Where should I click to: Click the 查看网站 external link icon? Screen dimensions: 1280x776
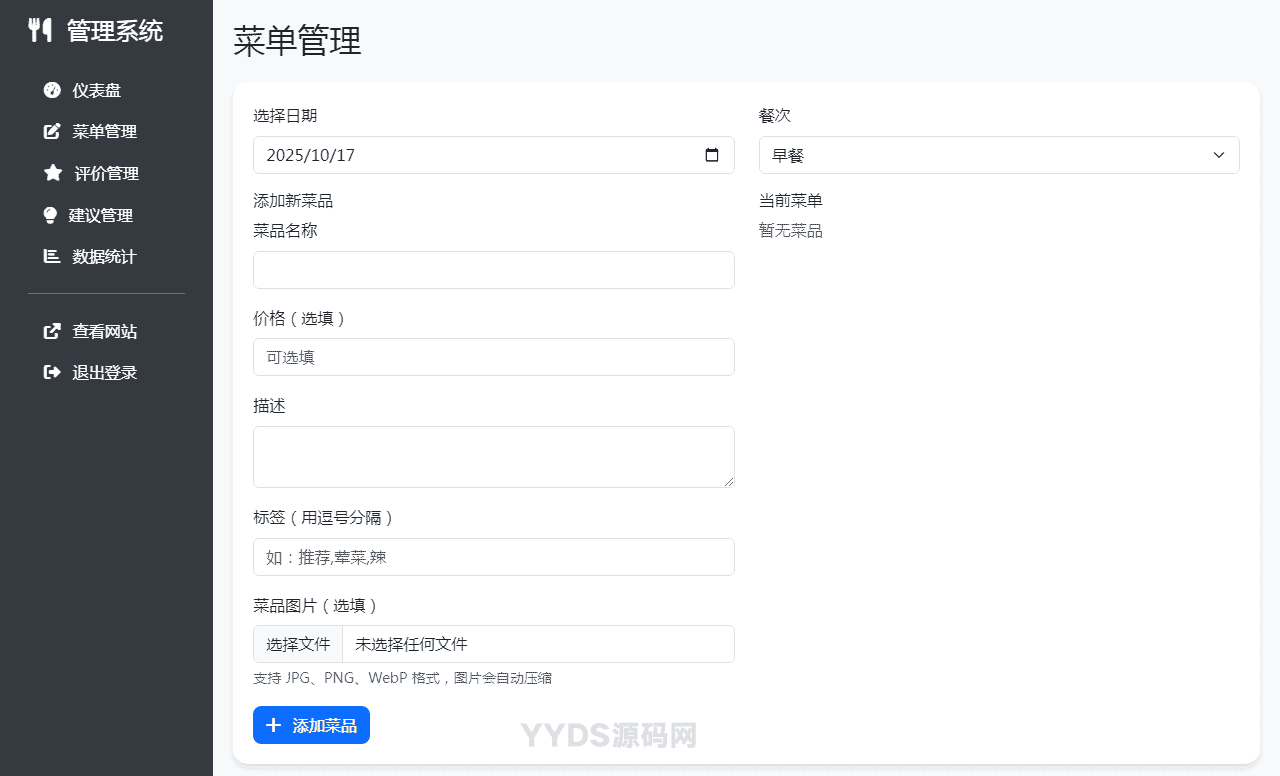(x=52, y=331)
